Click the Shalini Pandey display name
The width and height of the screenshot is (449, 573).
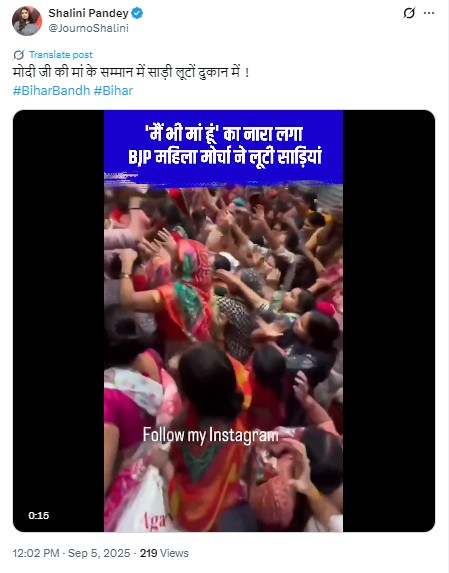(88, 14)
